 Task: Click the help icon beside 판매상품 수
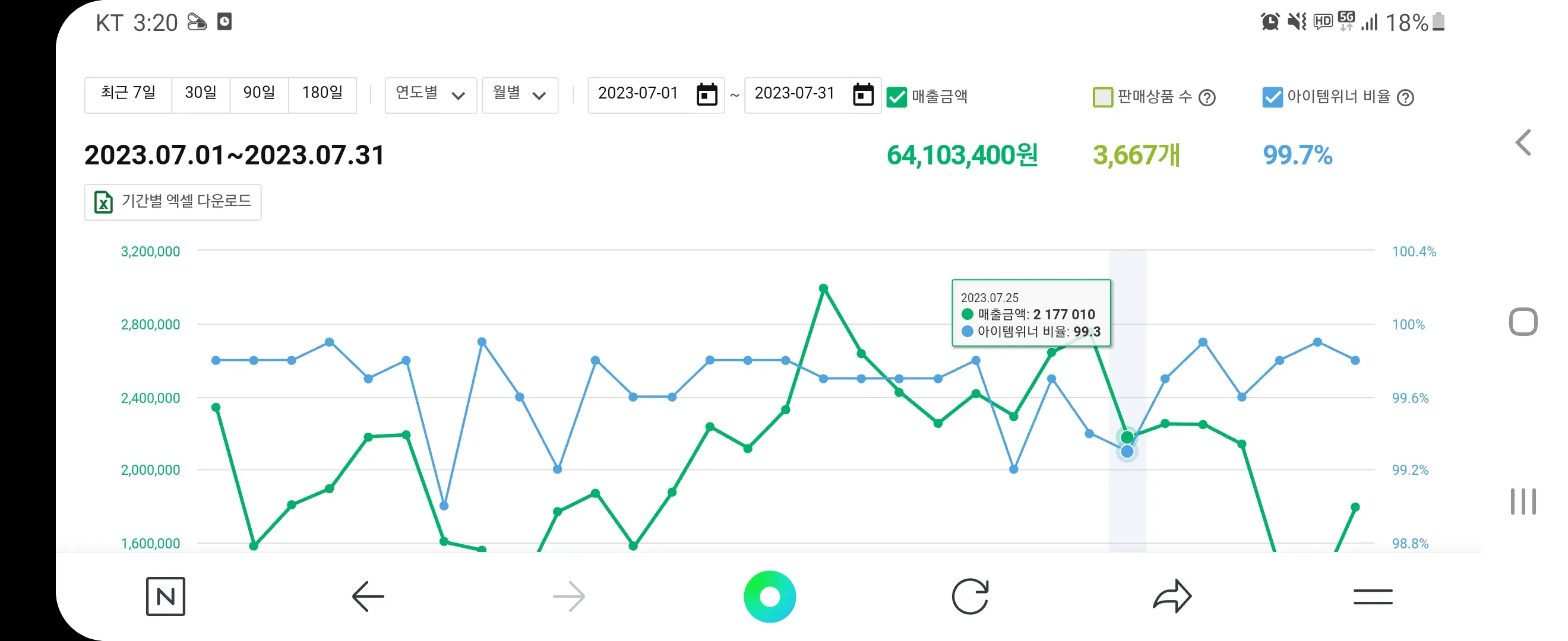[x=1207, y=97]
